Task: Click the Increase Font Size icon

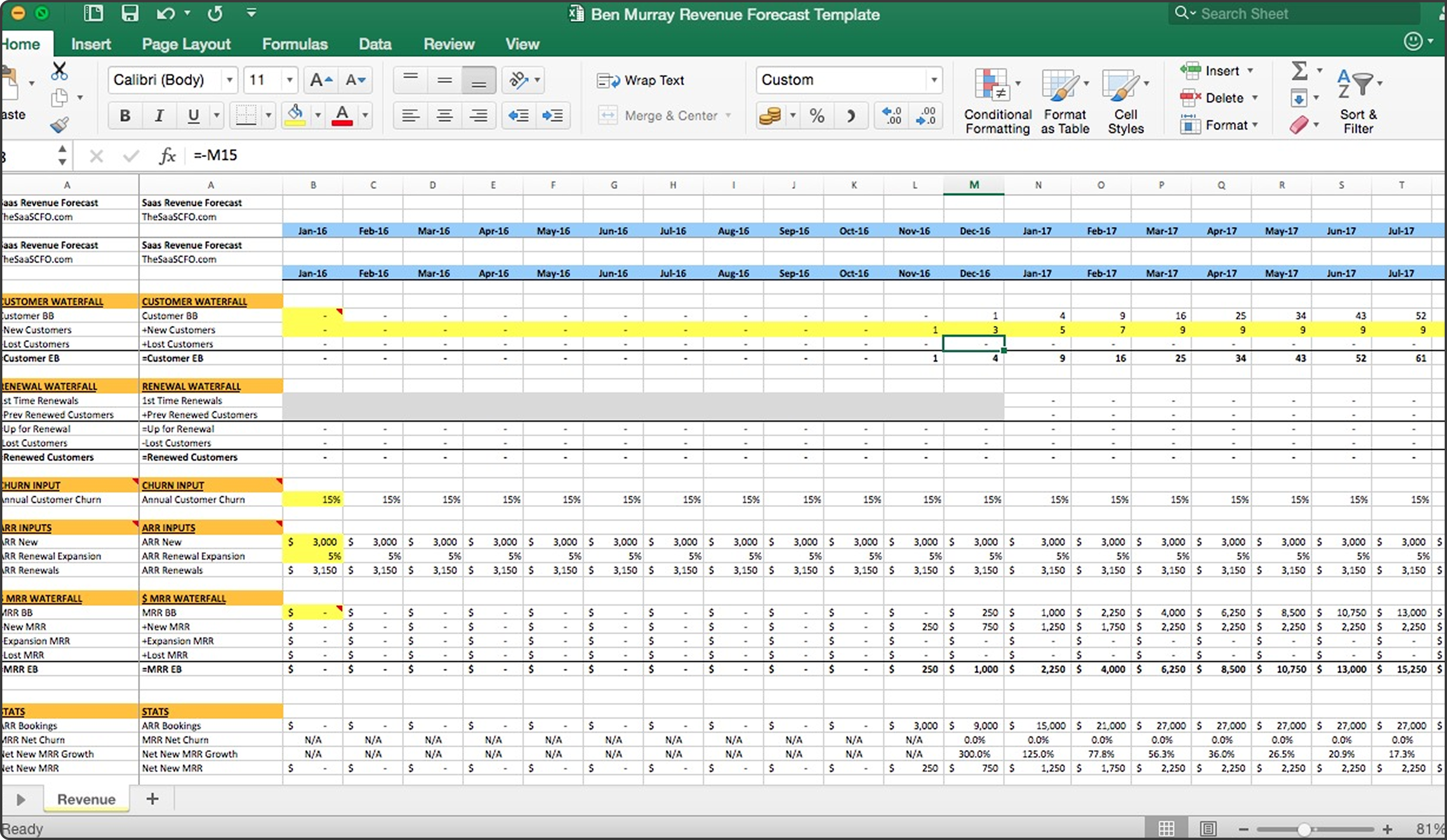Action: pos(321,80)
